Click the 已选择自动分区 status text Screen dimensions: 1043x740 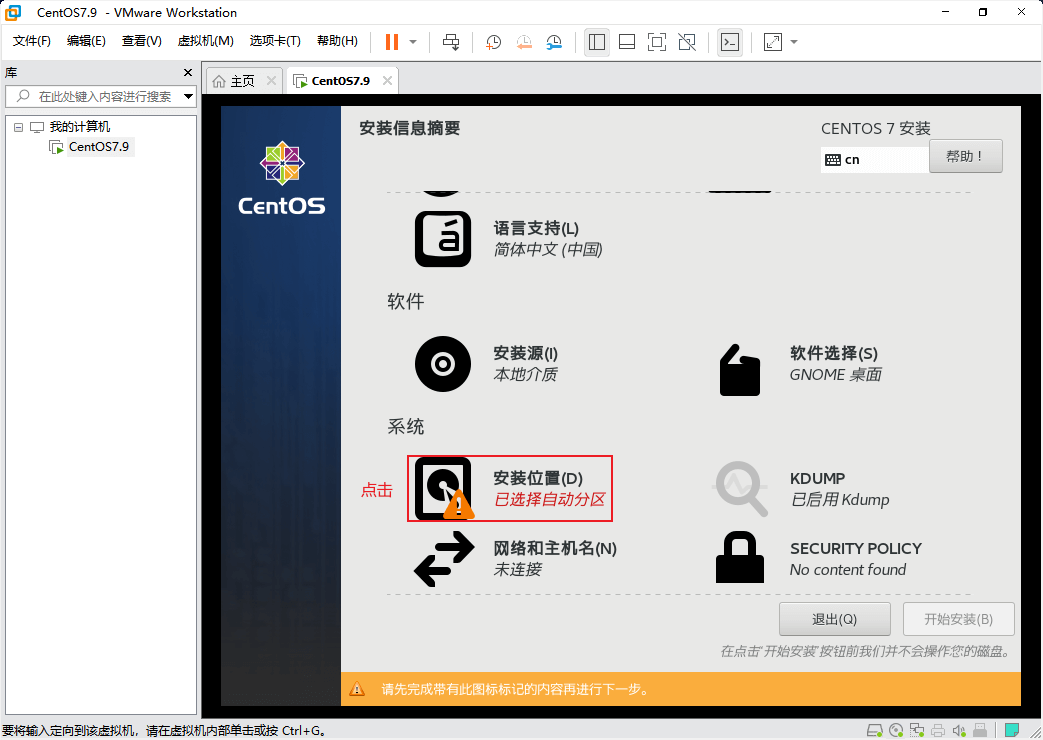click(549, 500)
